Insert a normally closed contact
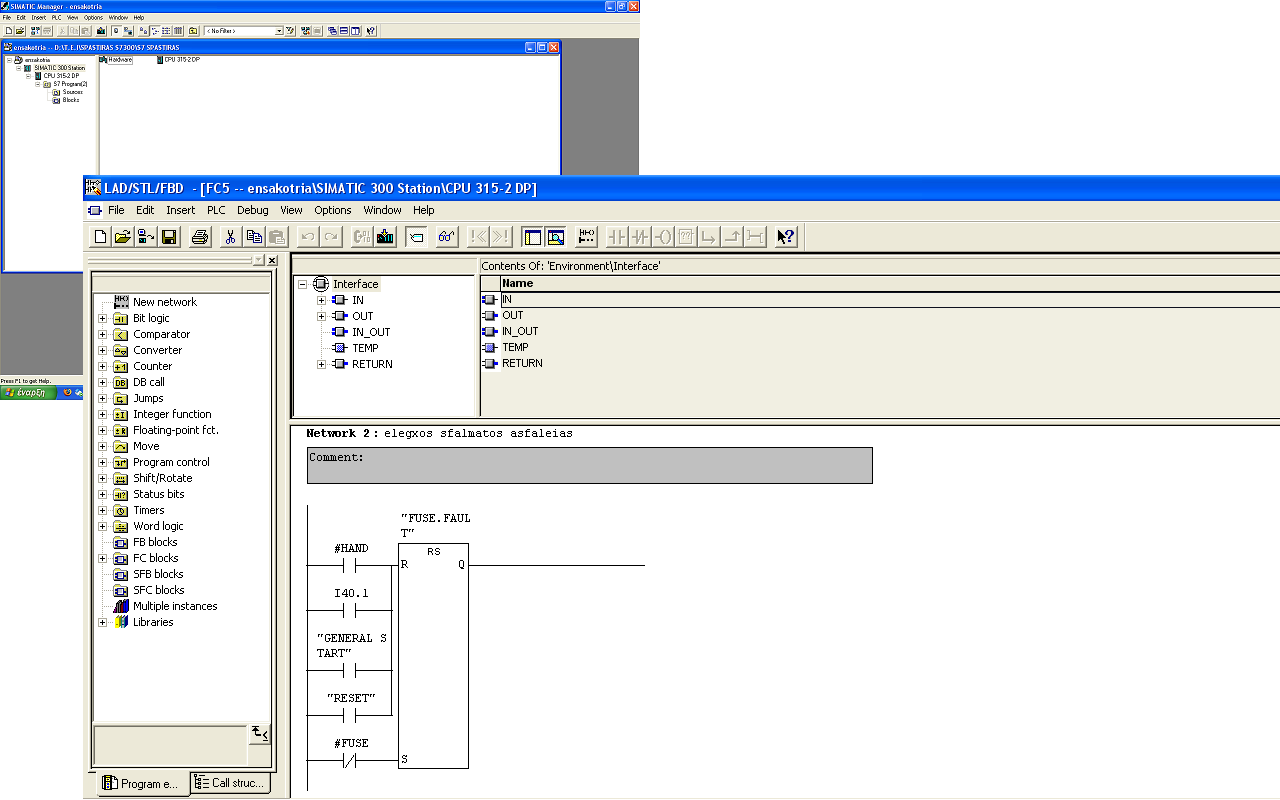This screenshot has width=1280, height=800. point(640,237)
